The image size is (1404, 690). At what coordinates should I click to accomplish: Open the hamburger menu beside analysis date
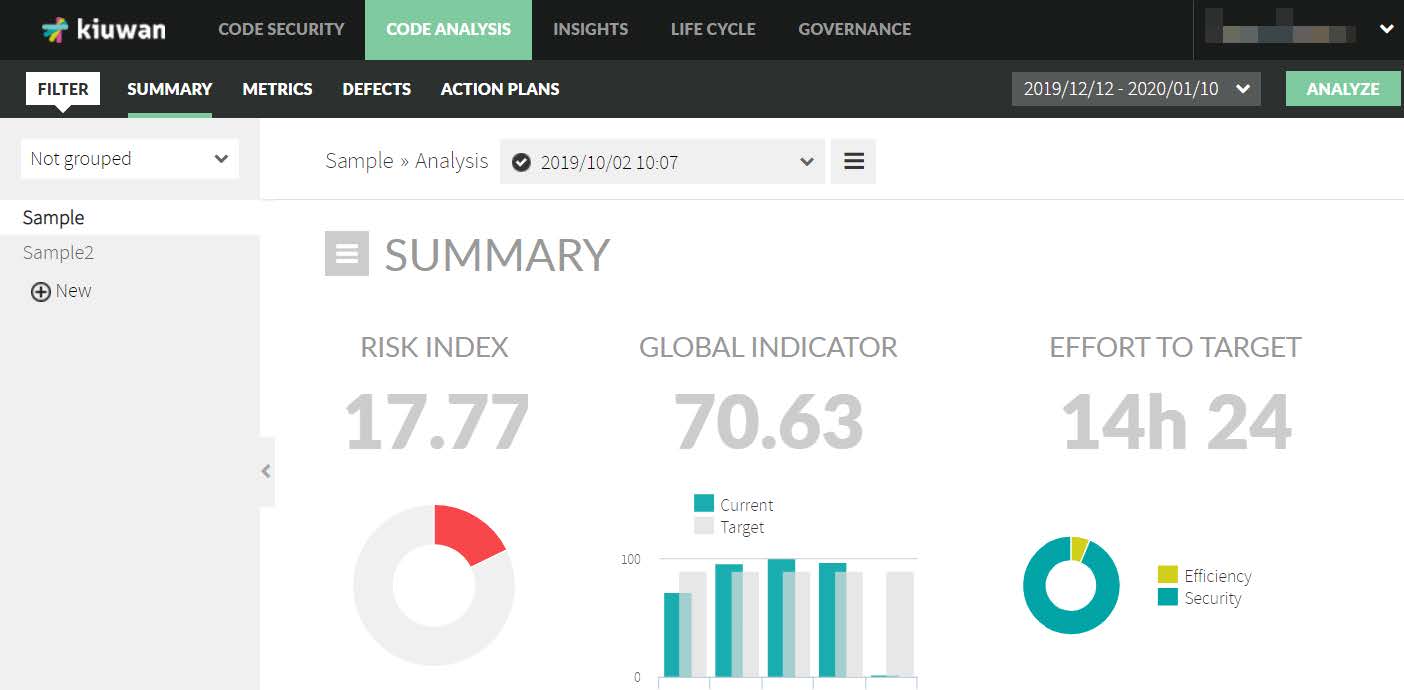coord(853,161)
